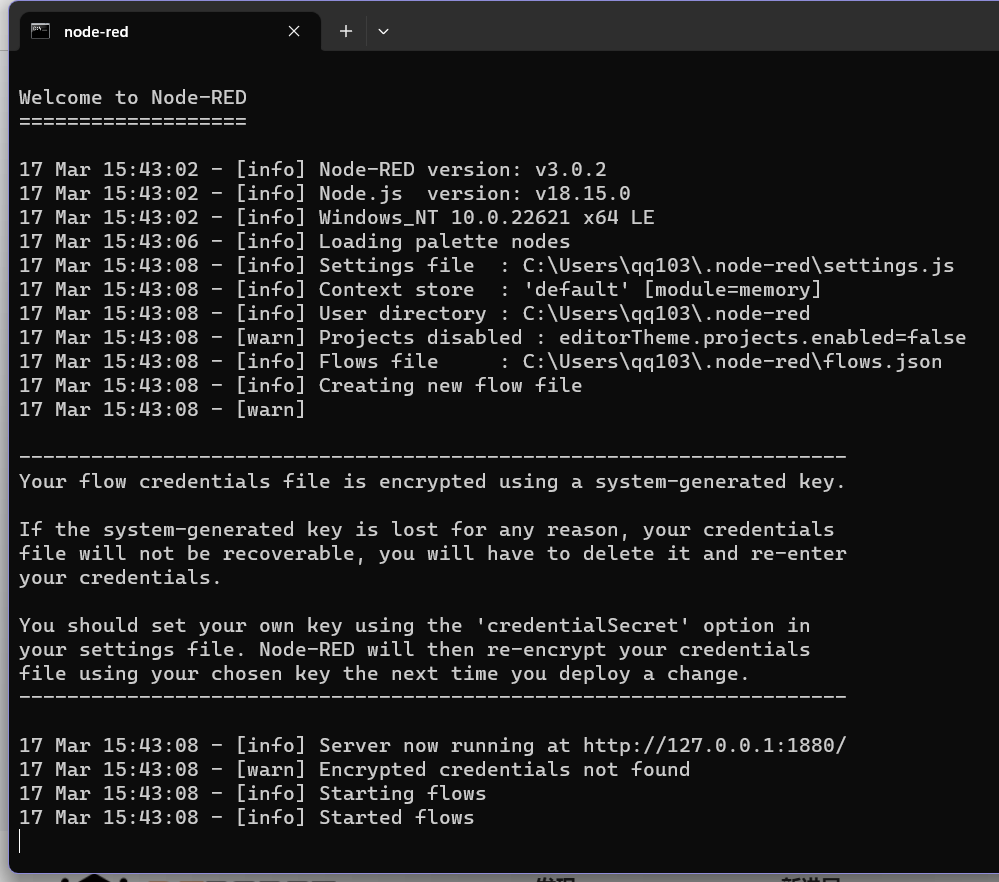The height and width of the screenshot is (882, 999).
Task: Click the Starting flows log line
Action: 252,794
